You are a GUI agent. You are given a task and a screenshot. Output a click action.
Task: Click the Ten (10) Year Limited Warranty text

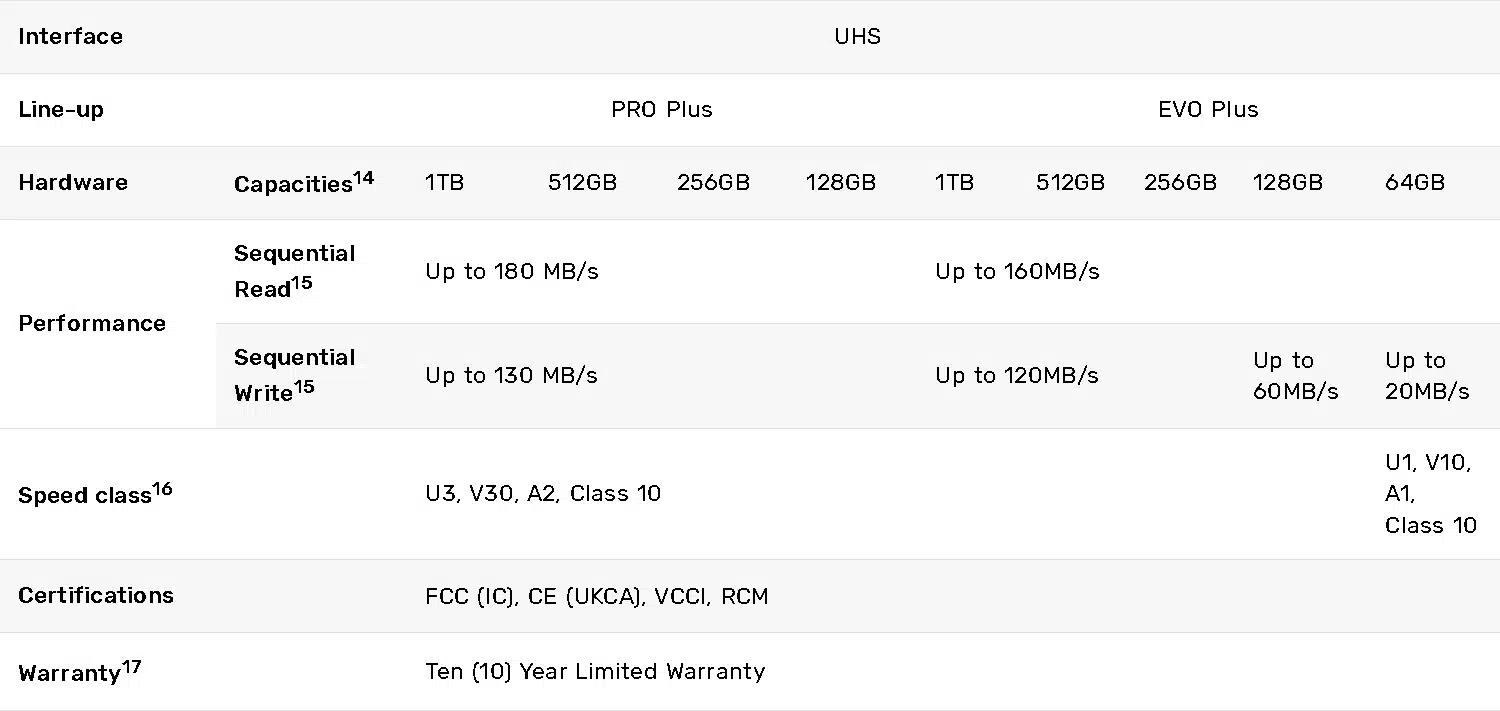(x=595, y=671)
